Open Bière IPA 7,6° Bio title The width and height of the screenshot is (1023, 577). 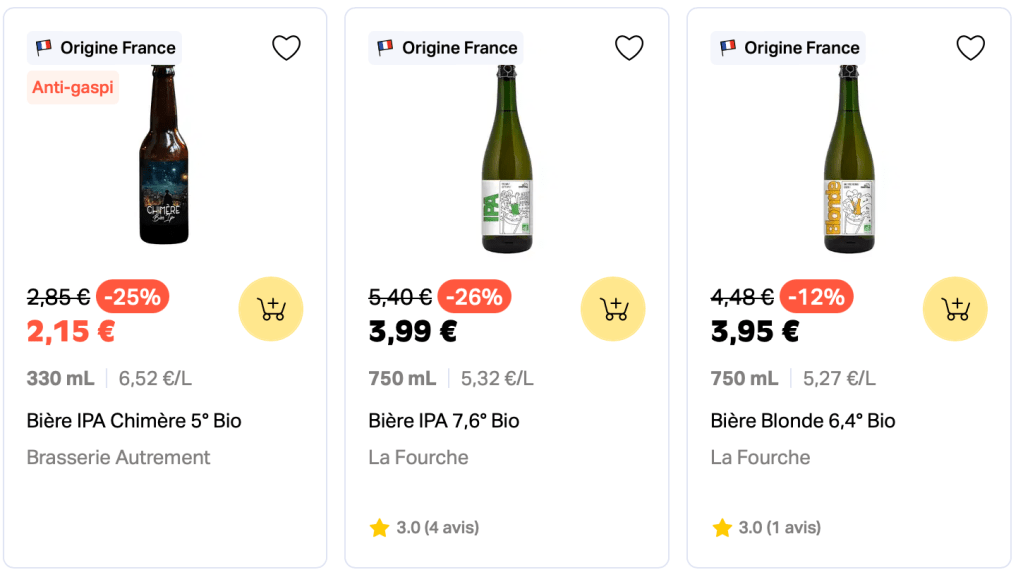click(444, 421)
